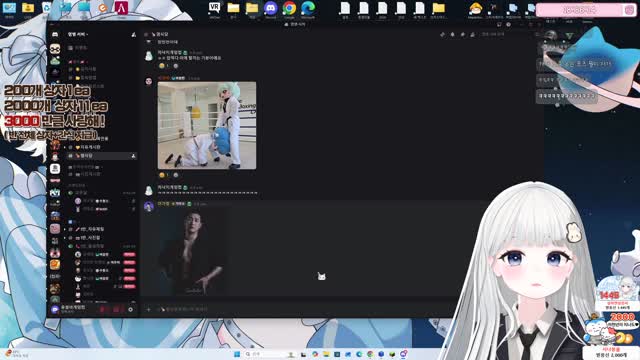The width and height of the screenshot is (640, 360).
Task: Expand the pencil emoji channel's thread arrow
Action: 64,229
